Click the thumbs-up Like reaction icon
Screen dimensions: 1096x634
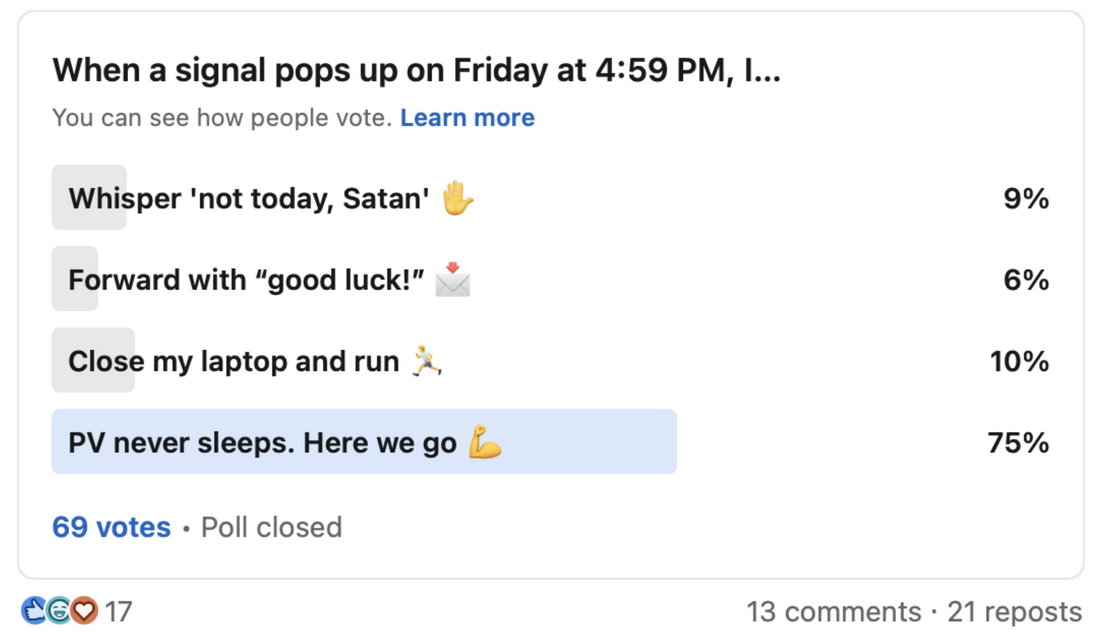point(35,610)
